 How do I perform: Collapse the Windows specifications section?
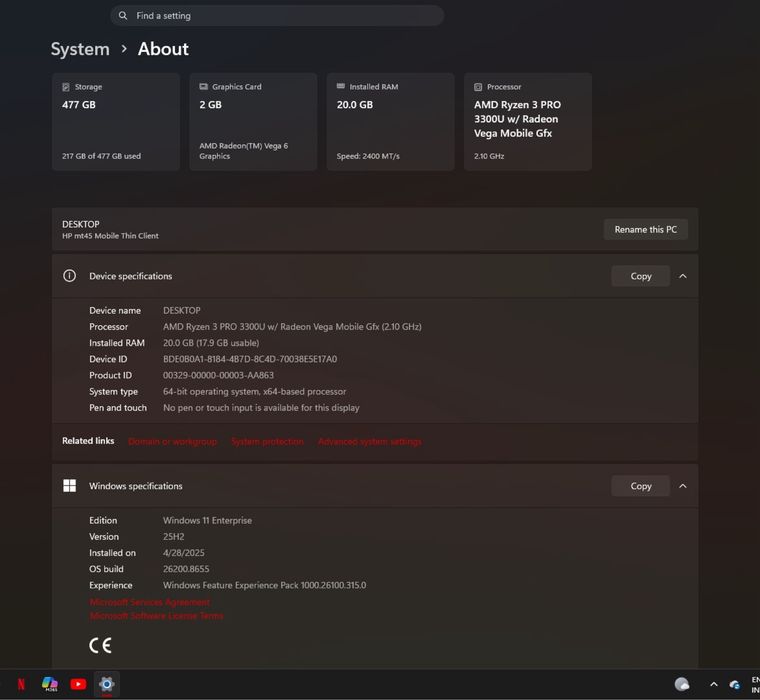tap(683, 486)
